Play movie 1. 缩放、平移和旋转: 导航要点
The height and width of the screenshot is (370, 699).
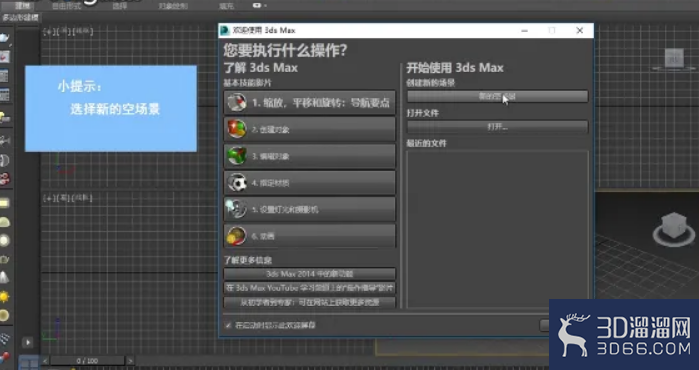(x=310, y=103)
